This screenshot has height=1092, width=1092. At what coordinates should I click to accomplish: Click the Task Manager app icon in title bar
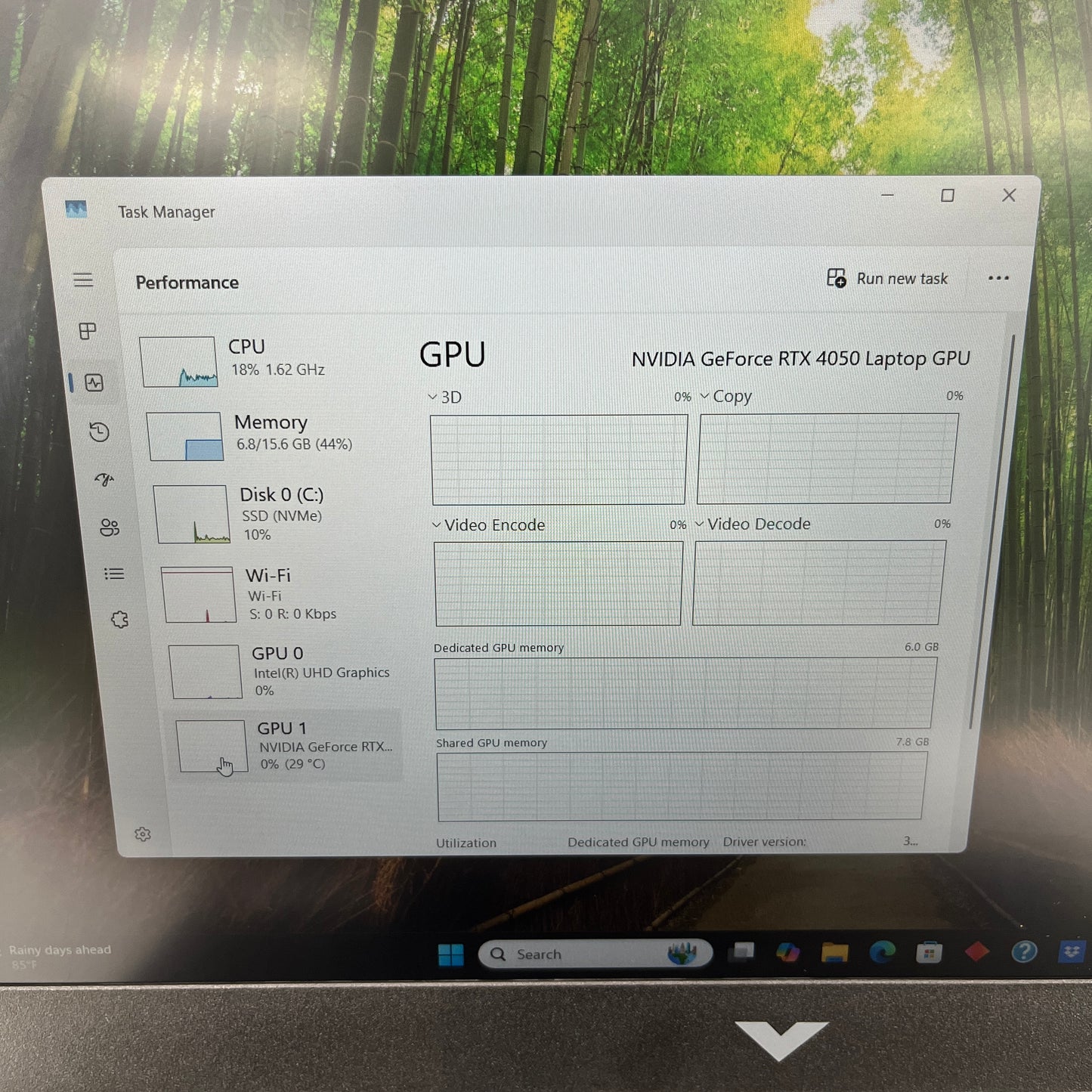76,209
